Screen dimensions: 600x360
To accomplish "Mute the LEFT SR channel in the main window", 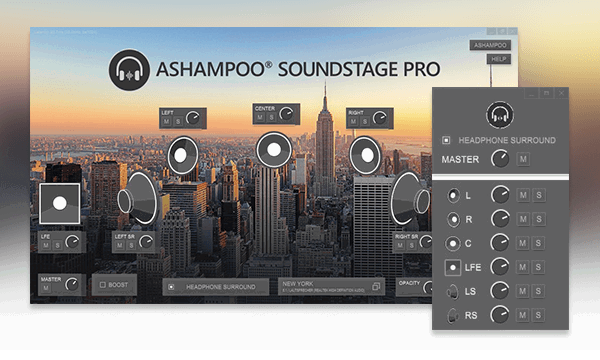I will pyautogui.click(x=119, y=245).
